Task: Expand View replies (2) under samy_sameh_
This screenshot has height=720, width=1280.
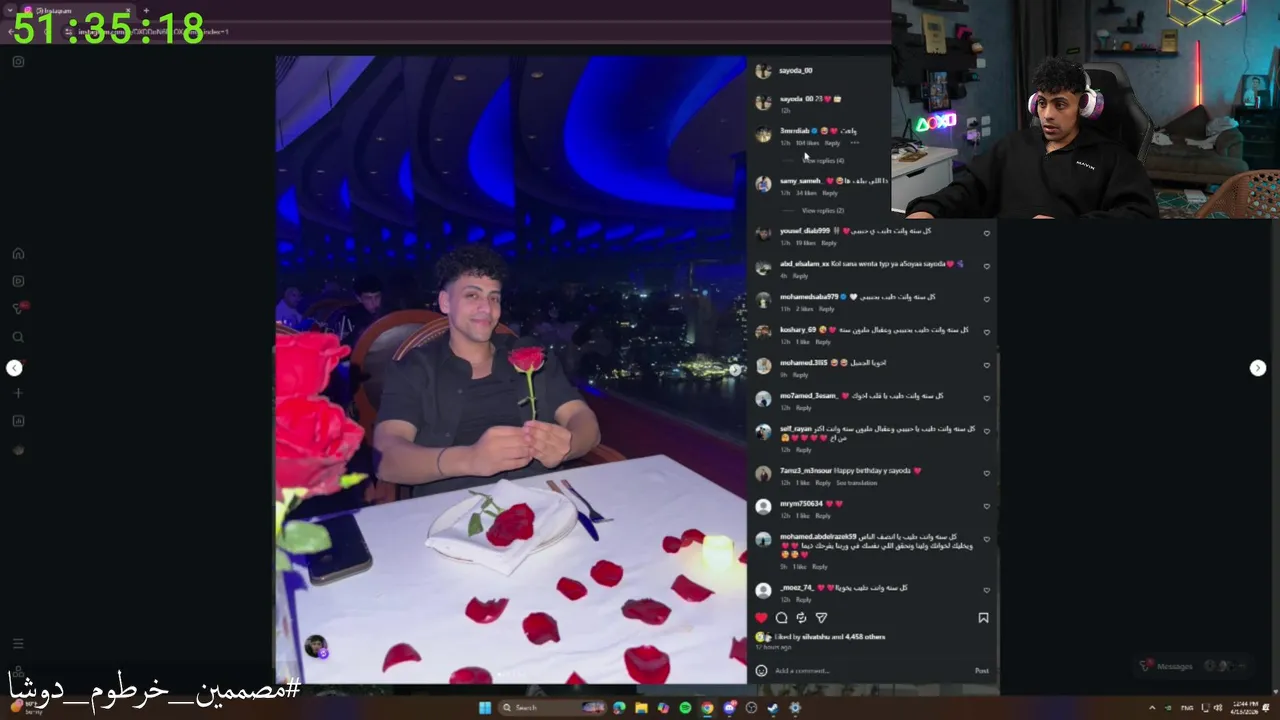Action: (823, 210)
